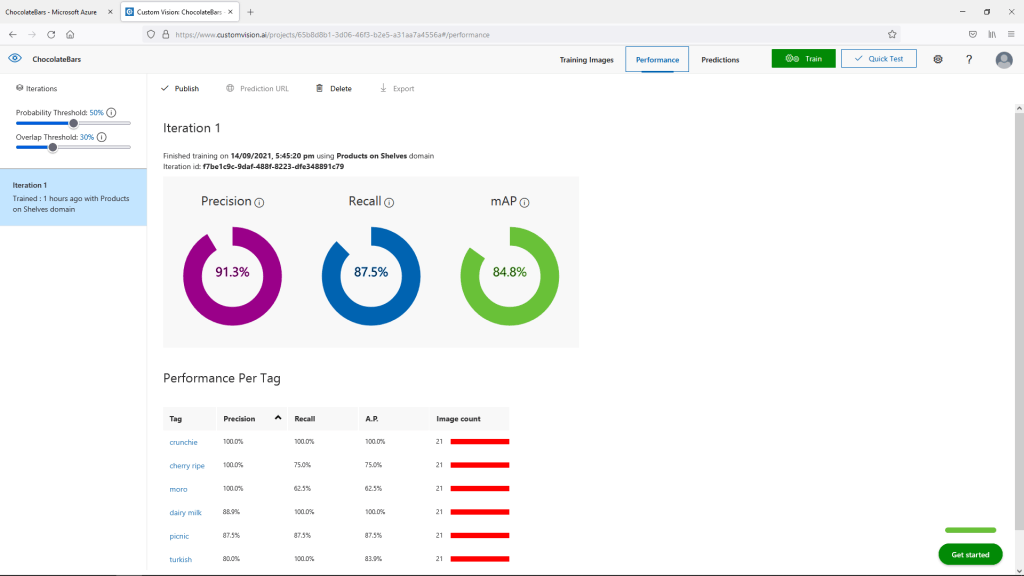The width and height of the screenshot is (1024, 576).
Task: Open the user account avatar
Action: [x=1004, y=60]
